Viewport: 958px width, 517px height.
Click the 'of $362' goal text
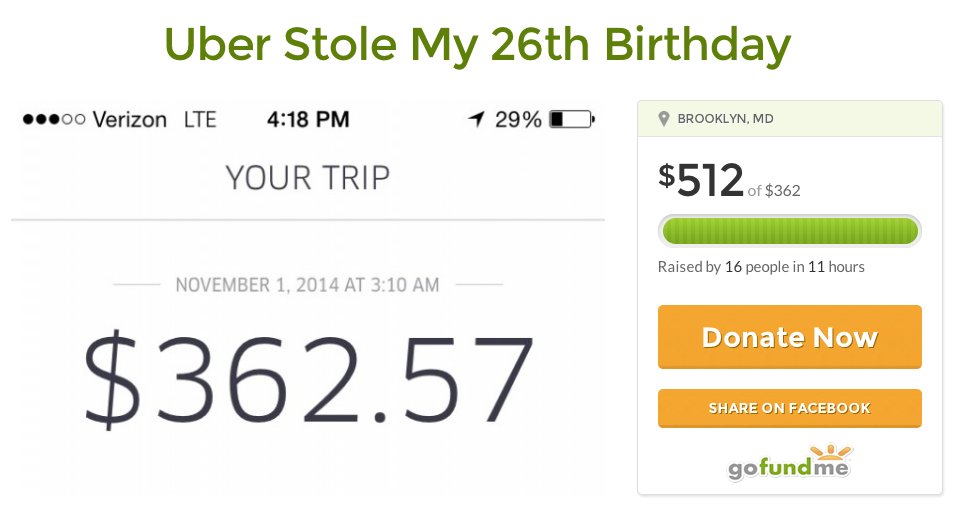coord(773,191)
